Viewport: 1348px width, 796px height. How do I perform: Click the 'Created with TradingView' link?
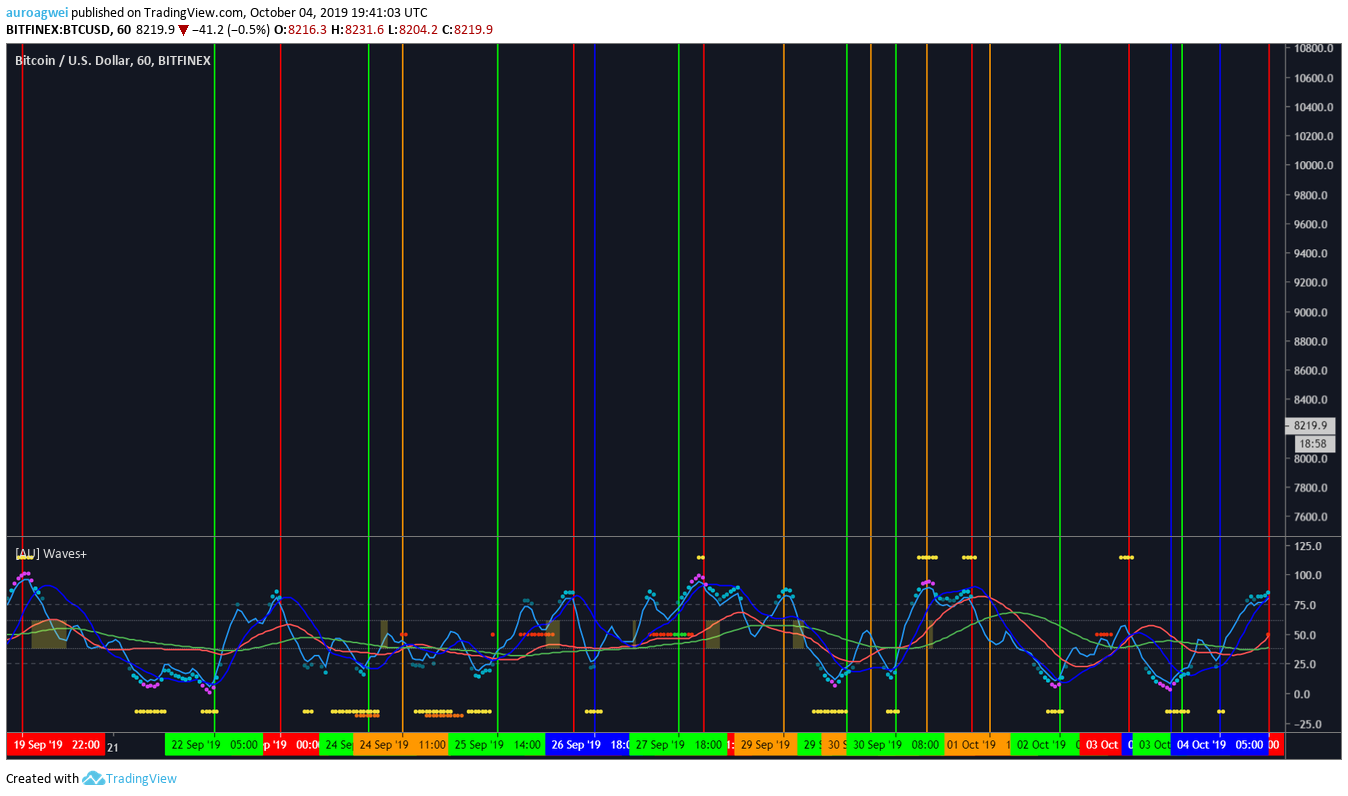(x=91, y=778)
